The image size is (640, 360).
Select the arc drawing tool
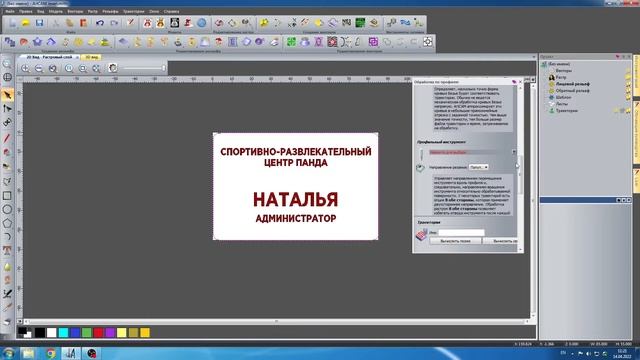[x=7, y=237]
